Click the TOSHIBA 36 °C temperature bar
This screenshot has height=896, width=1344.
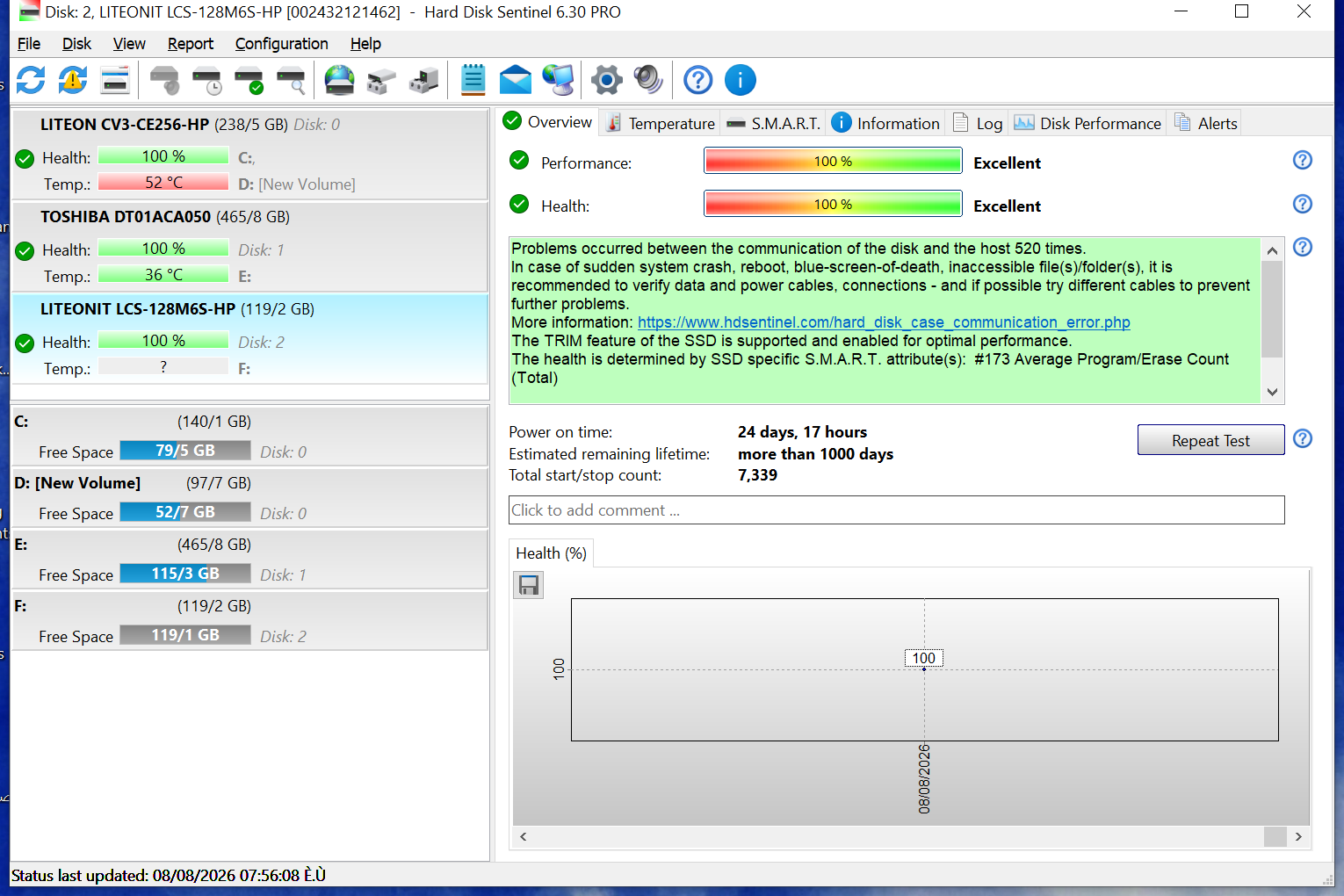[163, 275]
